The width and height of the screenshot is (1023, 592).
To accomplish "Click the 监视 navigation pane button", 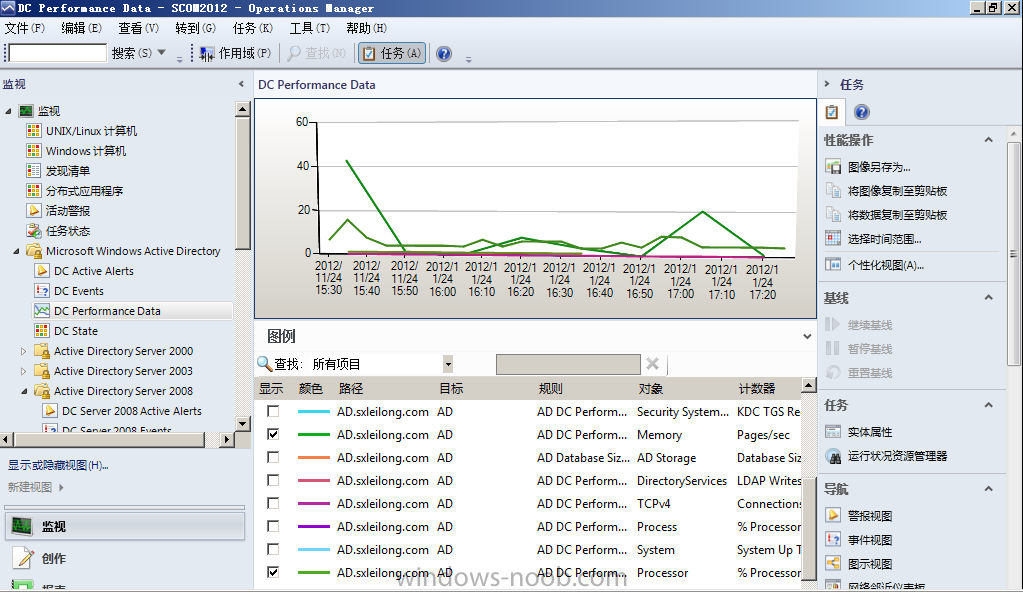I will [x=125, y=526].
